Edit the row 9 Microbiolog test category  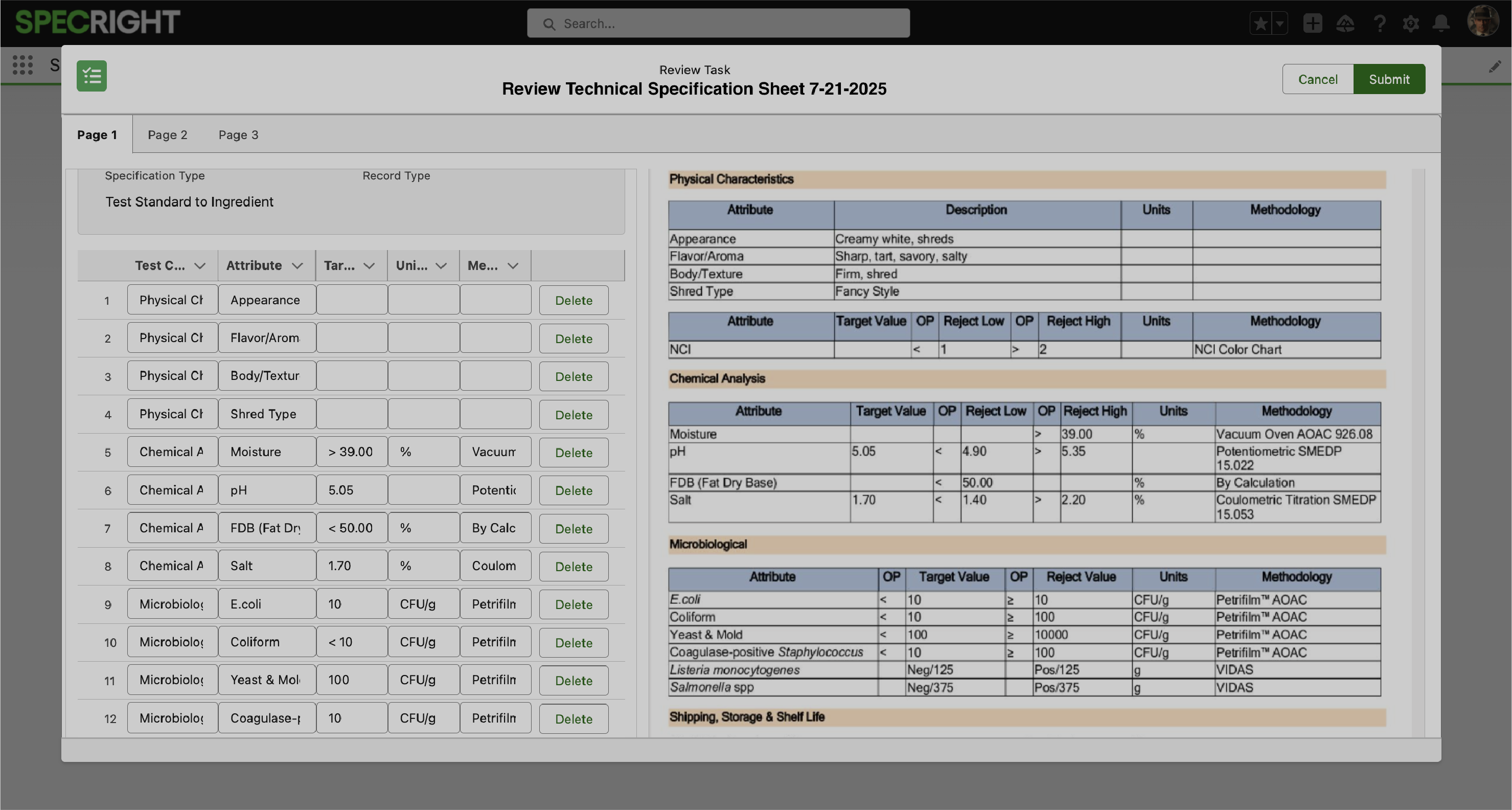(172, 604)
